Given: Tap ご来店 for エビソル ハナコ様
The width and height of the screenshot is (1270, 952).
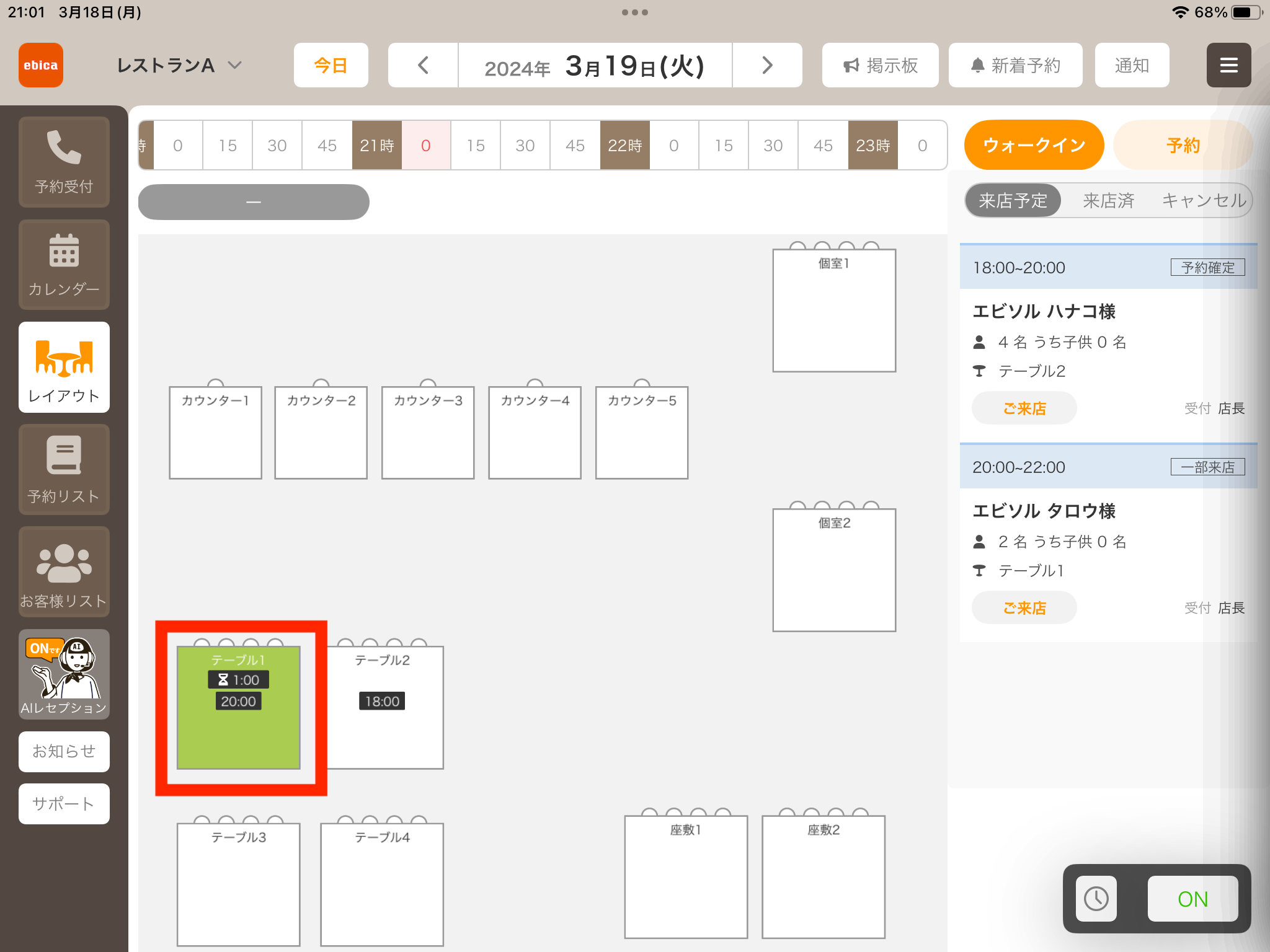Looking at the screenshot, I should [x=1024, y=408].
